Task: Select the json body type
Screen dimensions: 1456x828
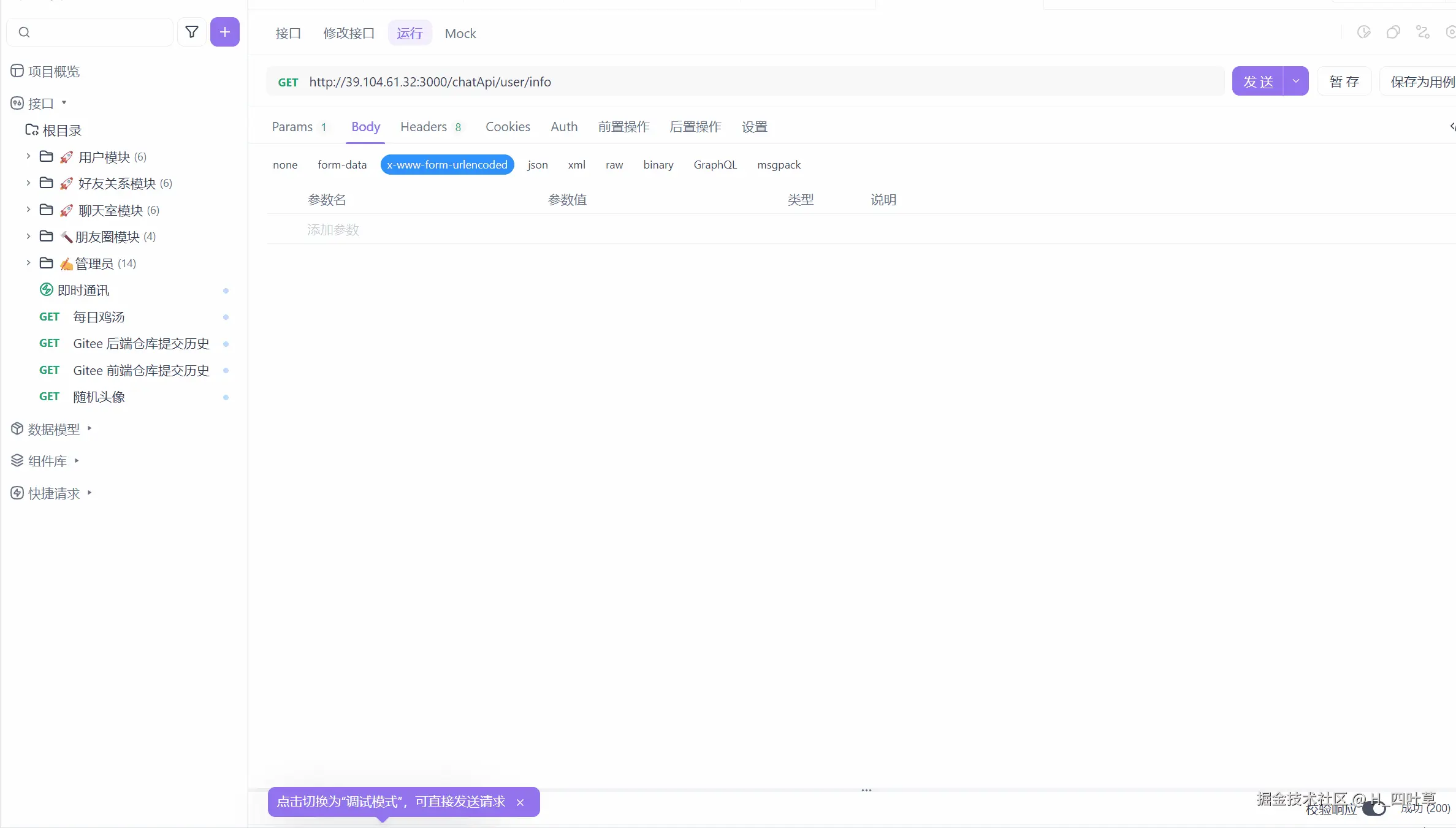Action: [538, 165]
